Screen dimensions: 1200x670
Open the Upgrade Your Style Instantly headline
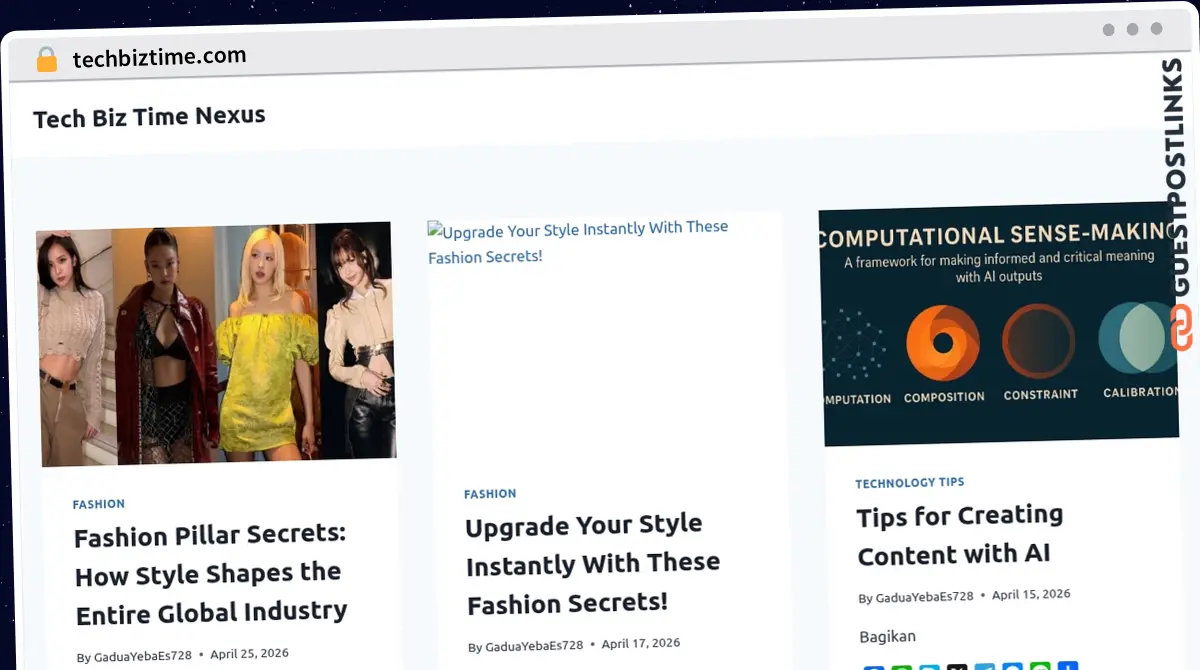pyautogui.click(x=592, y=564)
